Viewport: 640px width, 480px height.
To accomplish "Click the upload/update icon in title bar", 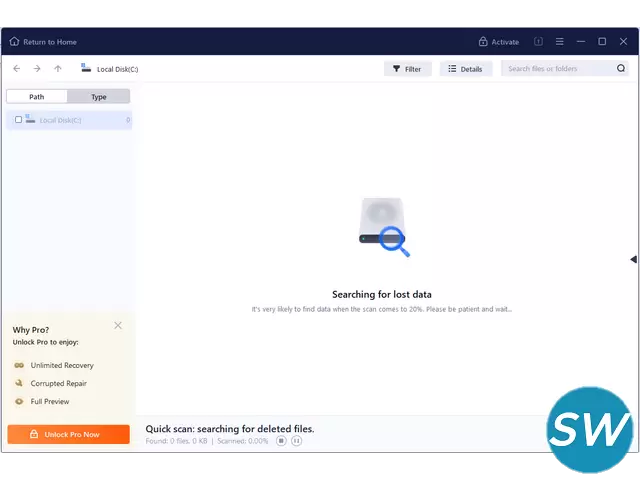I will [x=538, y=42].
